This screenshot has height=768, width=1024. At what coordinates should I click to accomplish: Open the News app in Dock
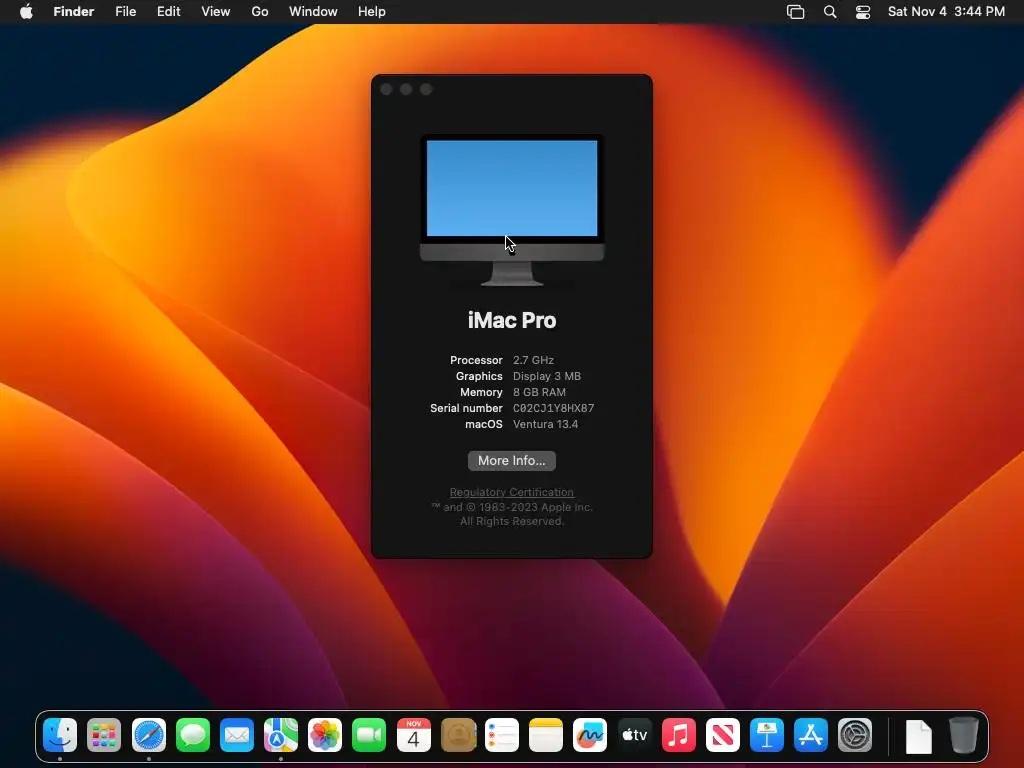click(722, 735)
